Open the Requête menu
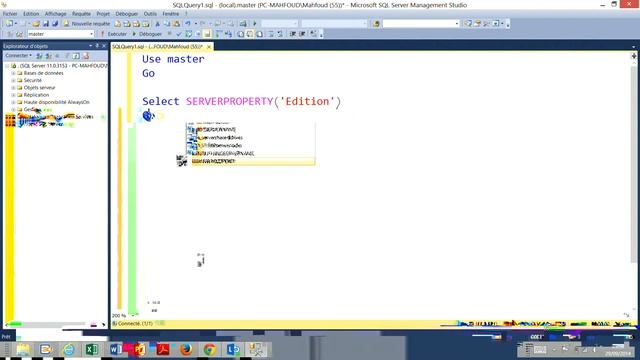 [81, 13]
